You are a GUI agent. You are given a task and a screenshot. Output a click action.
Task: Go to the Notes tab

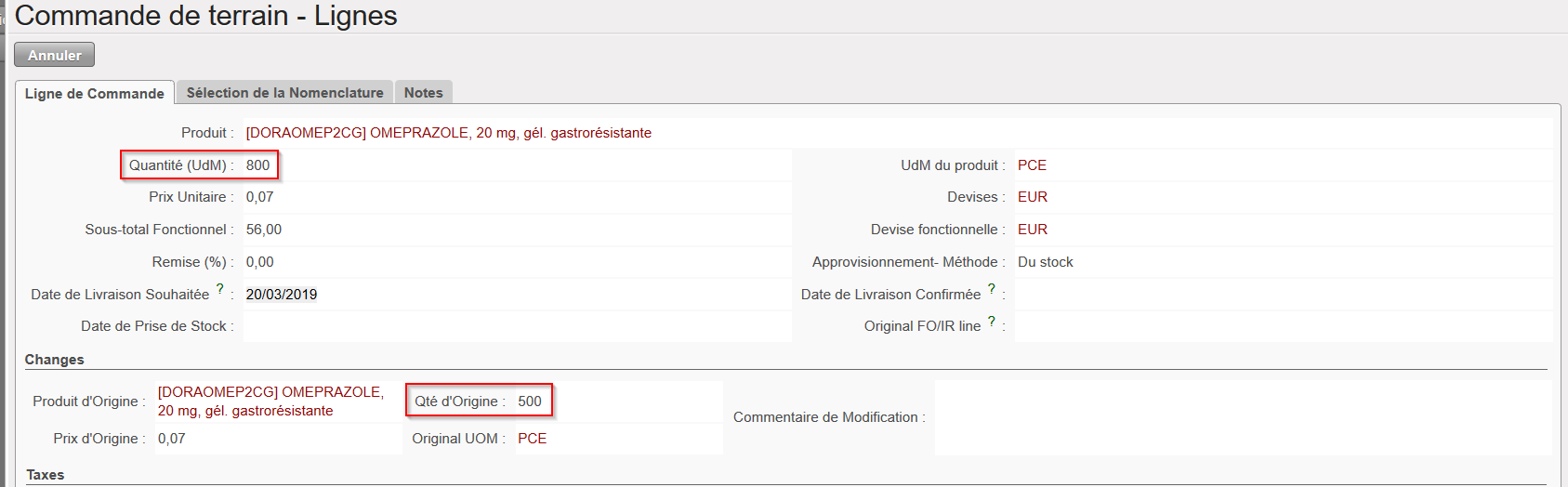(423, 93)
